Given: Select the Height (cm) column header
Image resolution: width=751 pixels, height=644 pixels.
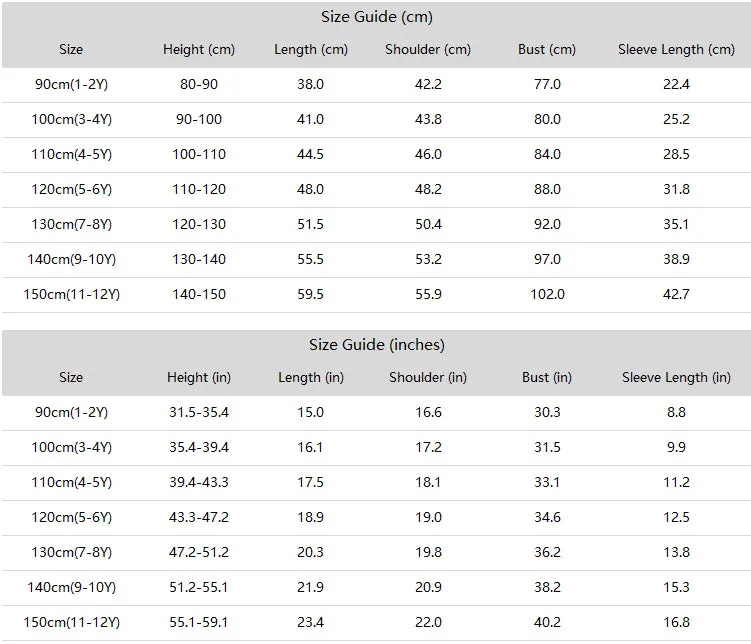Looking at the screenshot, I should (x=199, y=49).
